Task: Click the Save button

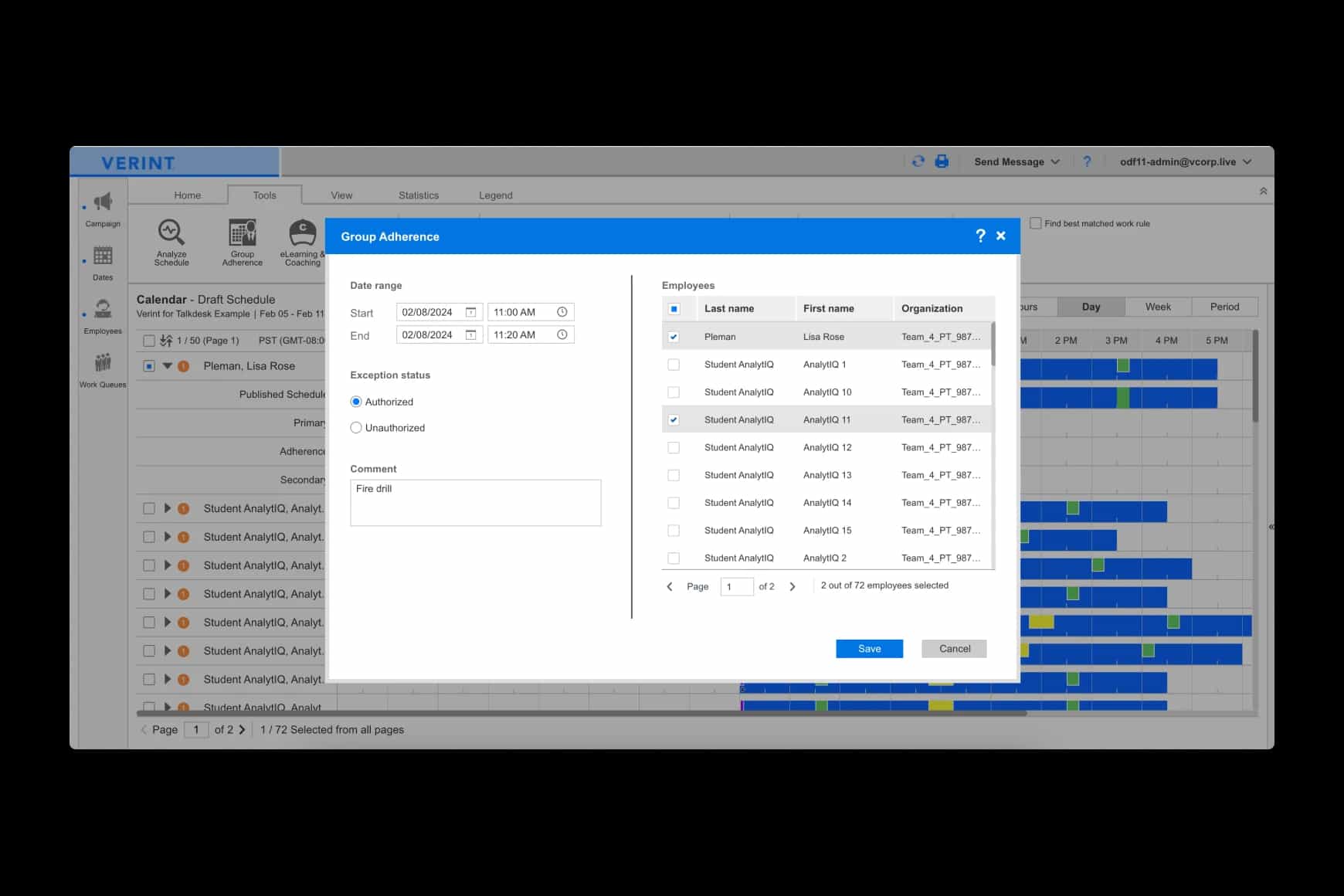Action: (869, 648)
